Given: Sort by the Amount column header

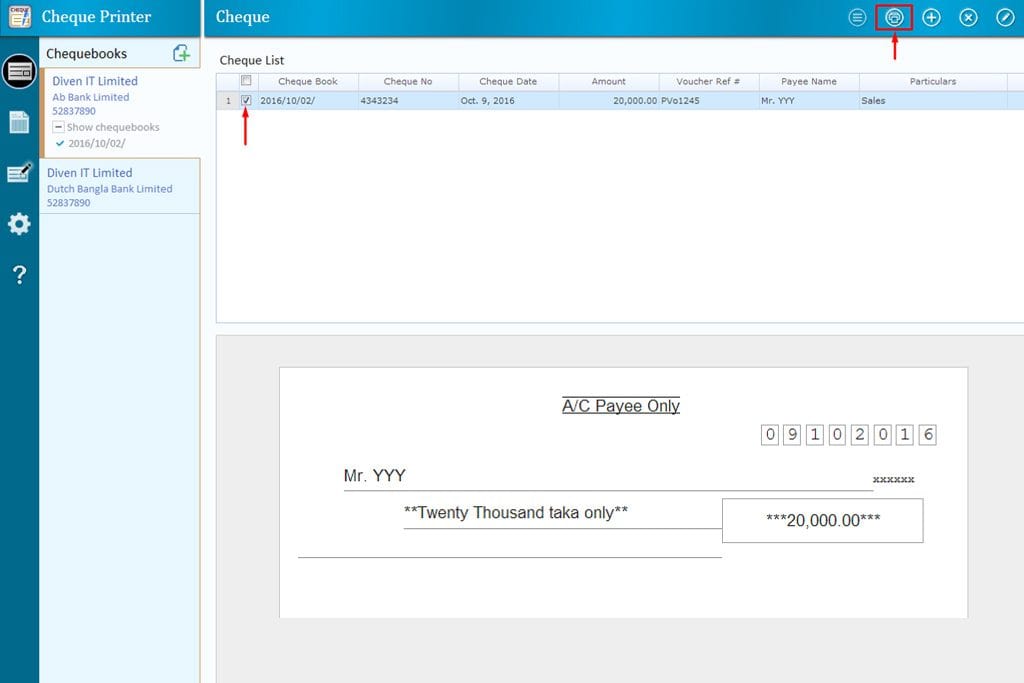Looking at the screenshot, I should 608,81.
